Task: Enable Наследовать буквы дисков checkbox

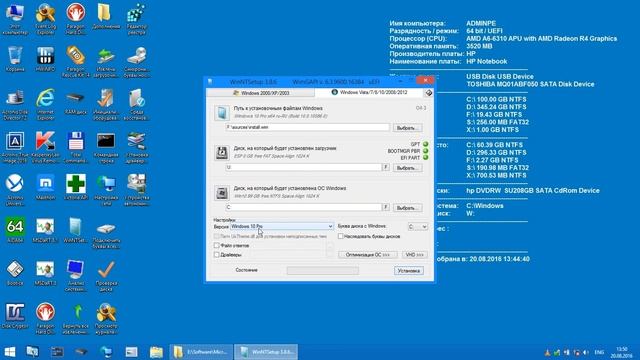Action: coord(340,236)
